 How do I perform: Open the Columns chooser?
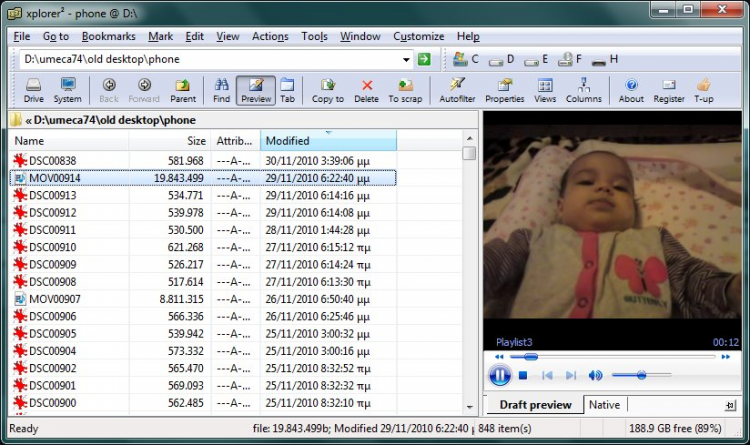coord(584,90)
